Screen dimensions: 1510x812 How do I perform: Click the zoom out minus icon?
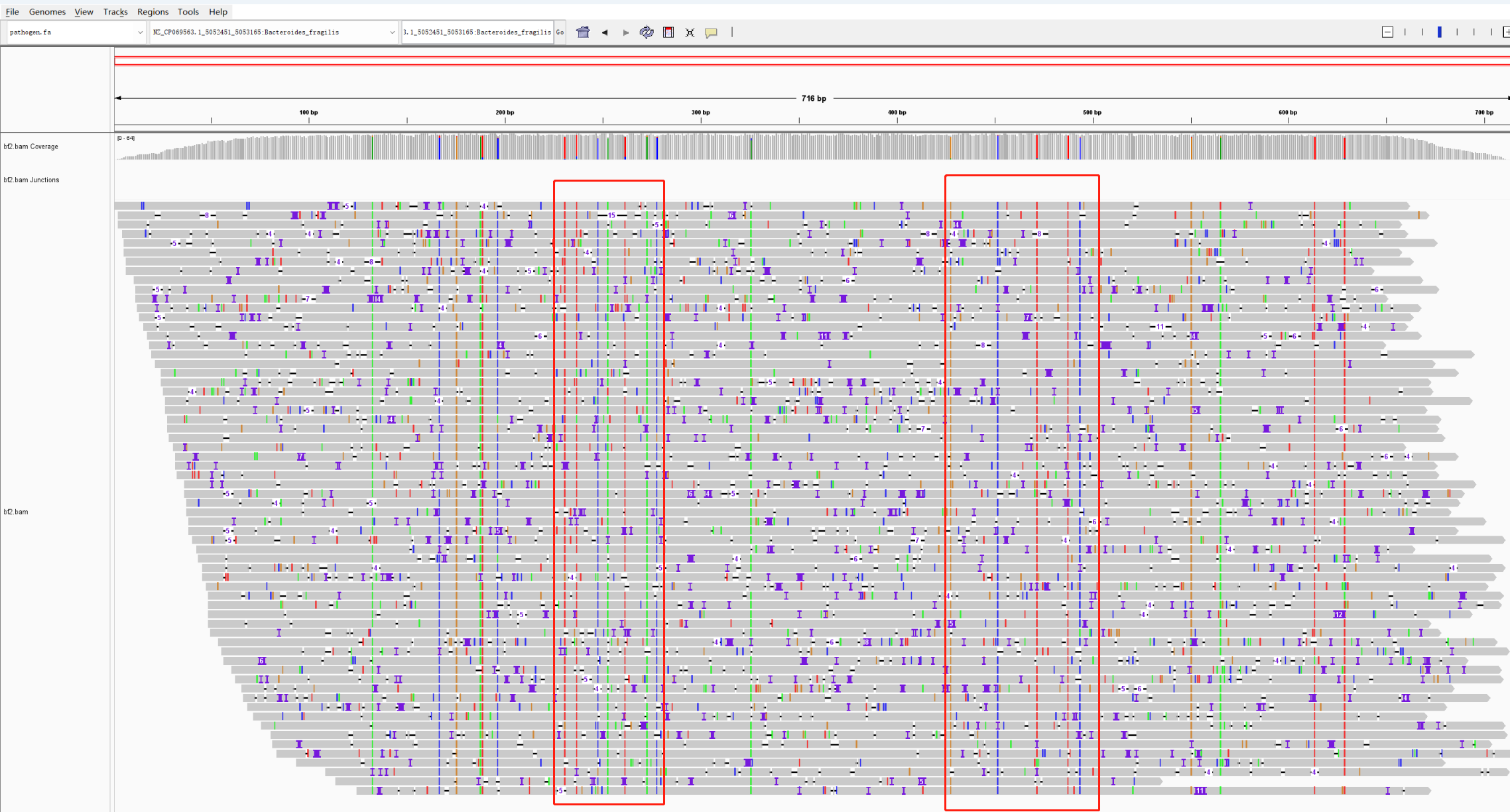tap(1387, 31)
